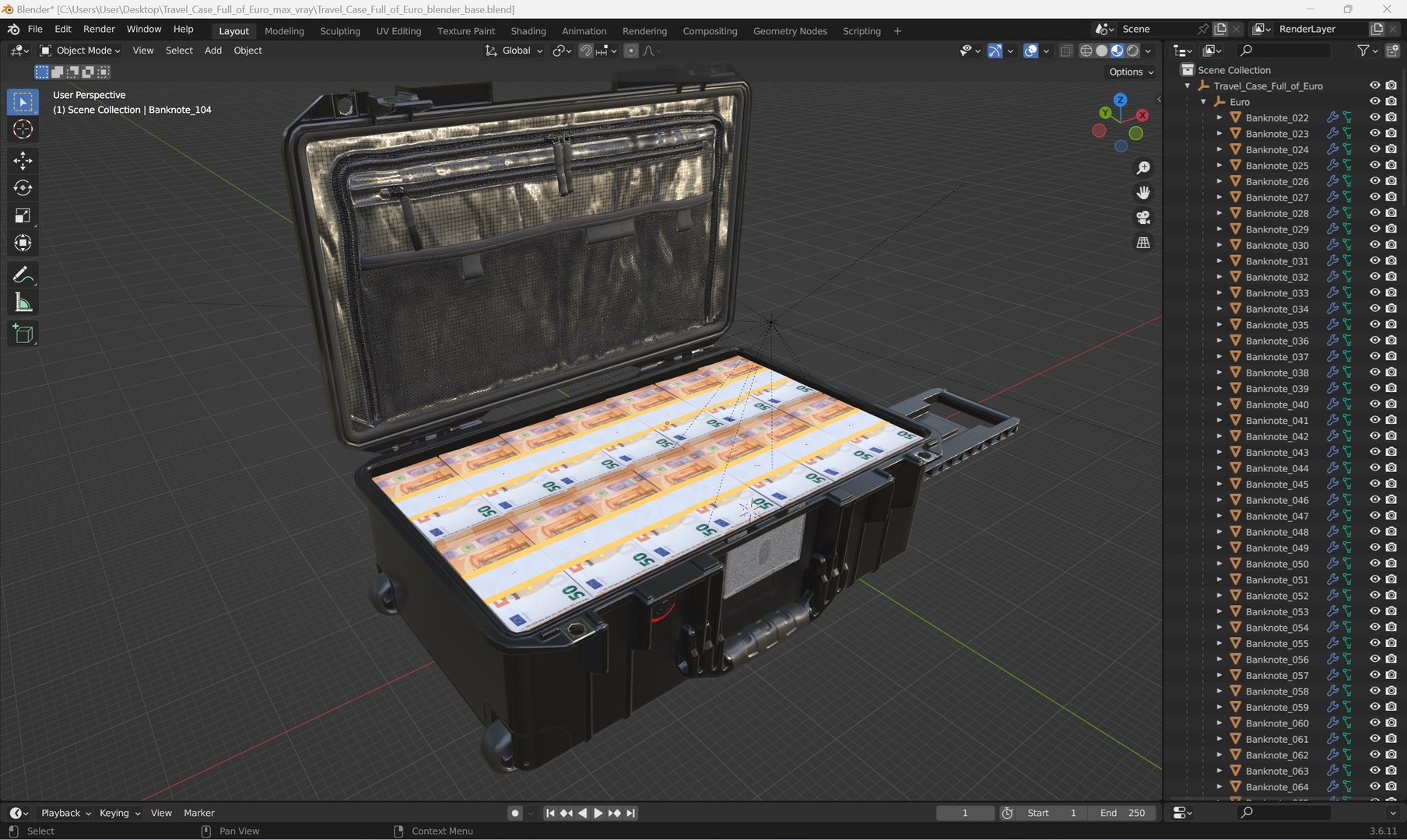Switch to wireframe viewport shading
This screenshot has height=840, width=1407.
(1086, 51)
